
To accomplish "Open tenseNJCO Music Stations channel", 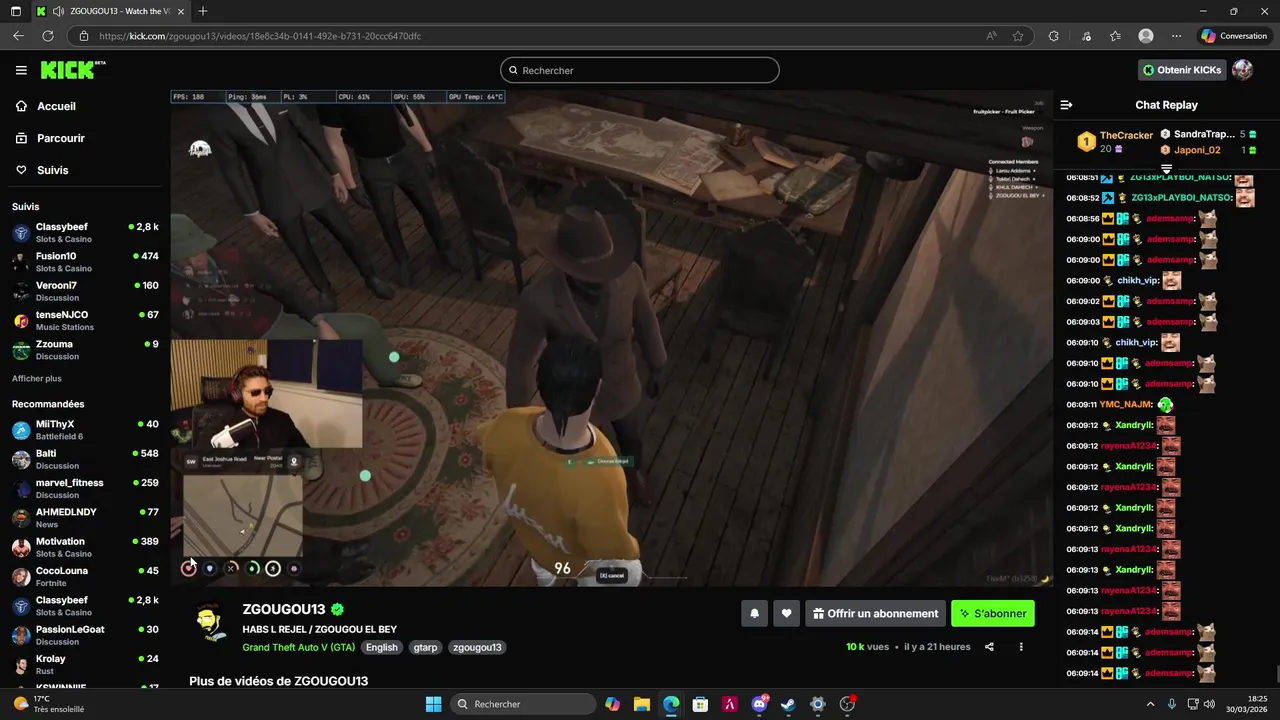I will 85,321.
